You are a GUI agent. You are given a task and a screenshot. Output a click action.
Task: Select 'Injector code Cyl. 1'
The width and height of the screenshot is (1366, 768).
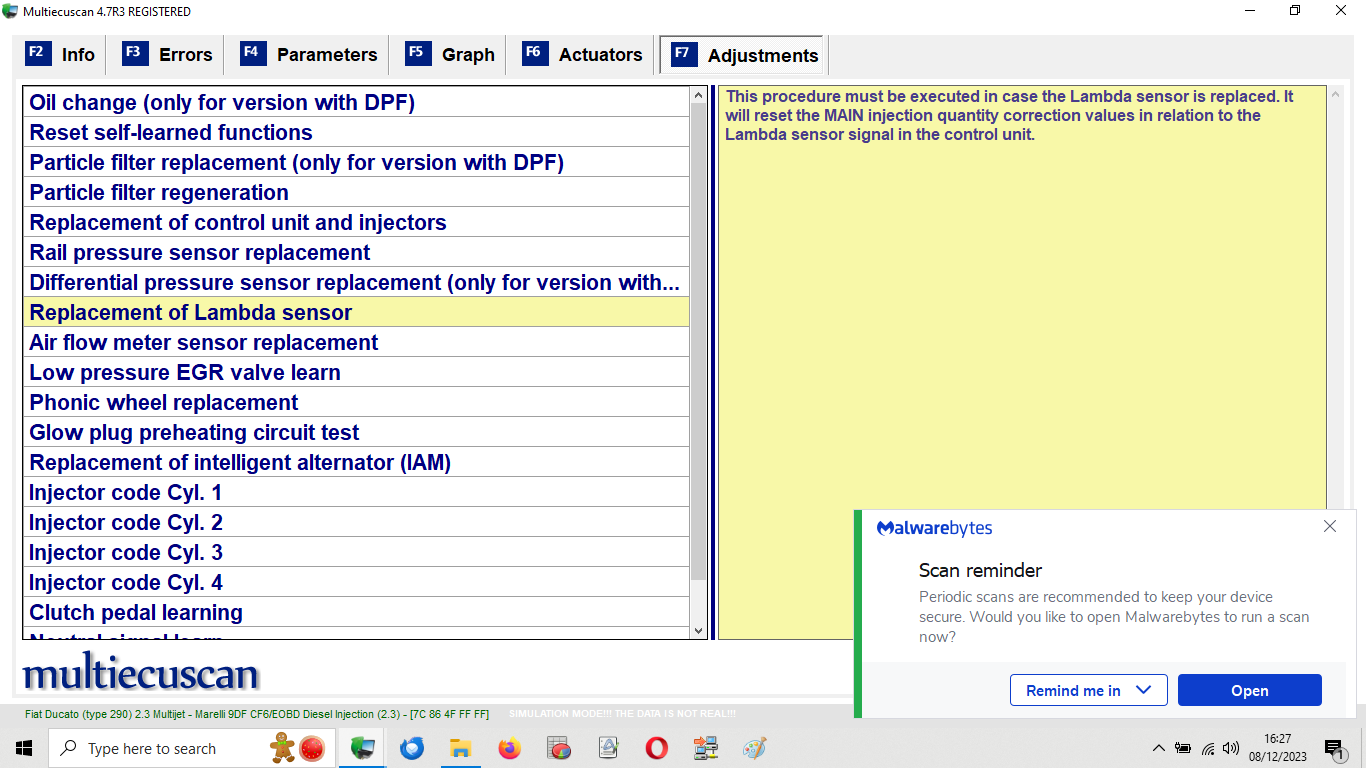click(x=356, y=492)
